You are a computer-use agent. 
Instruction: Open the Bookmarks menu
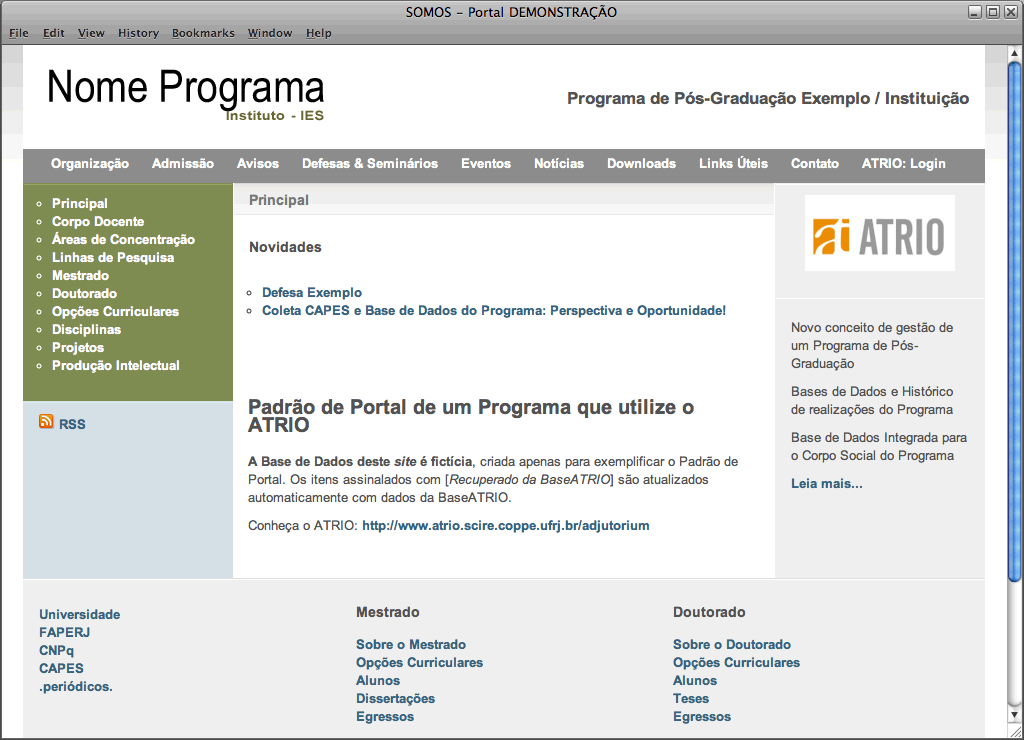click(x=203, y=33)
